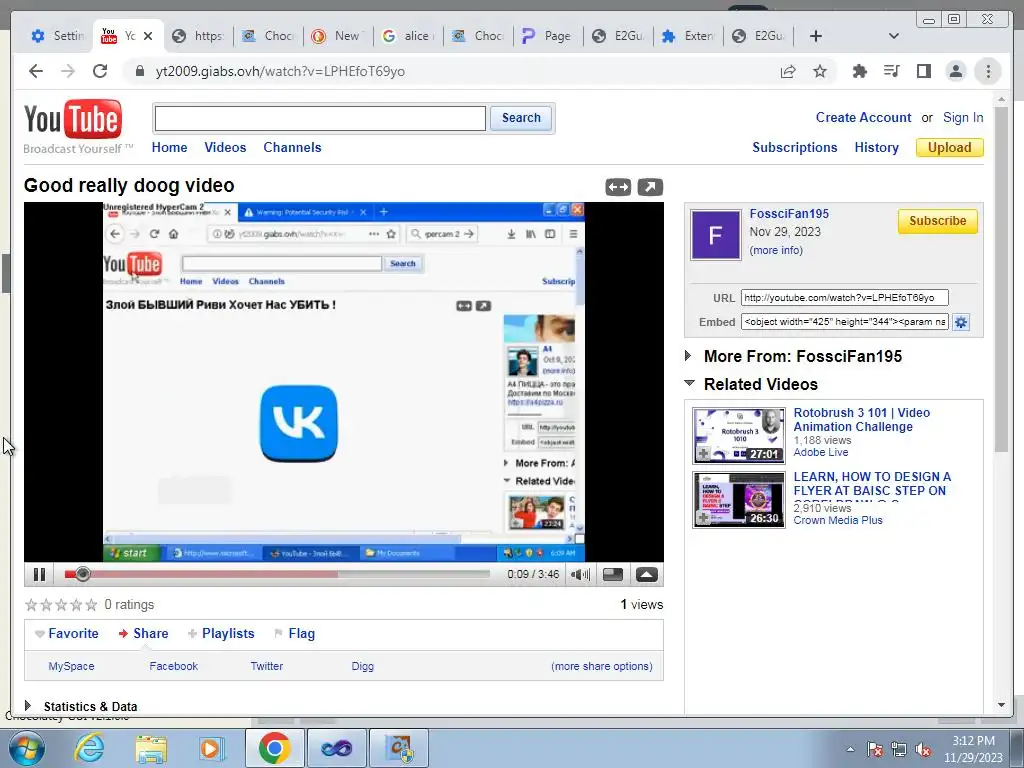Image resolution: width=1024 pixels, height=768 pixels.
Task: Switch player to wide-mode icon
Action: point(613,575)
